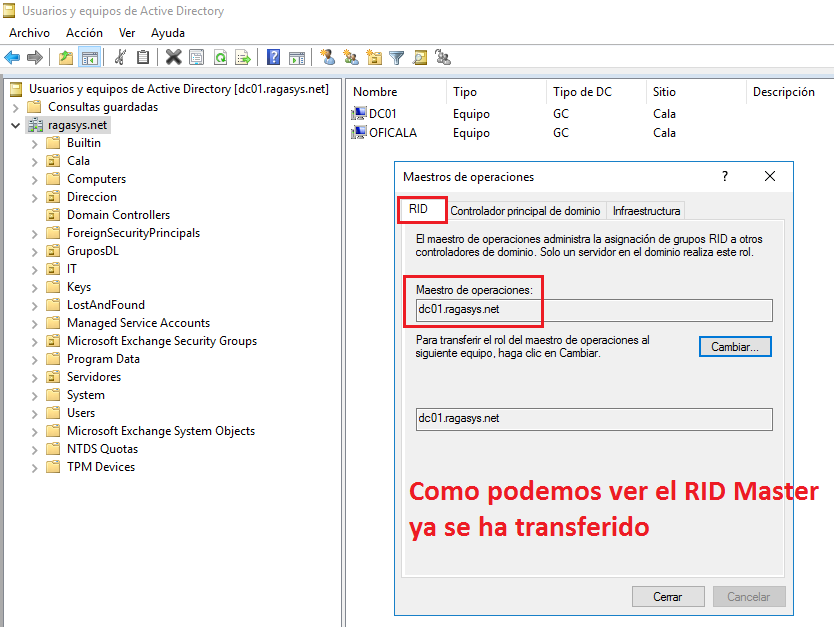Click the Filter funnel icon
This screenshot has height=627, width=834.
397,57
